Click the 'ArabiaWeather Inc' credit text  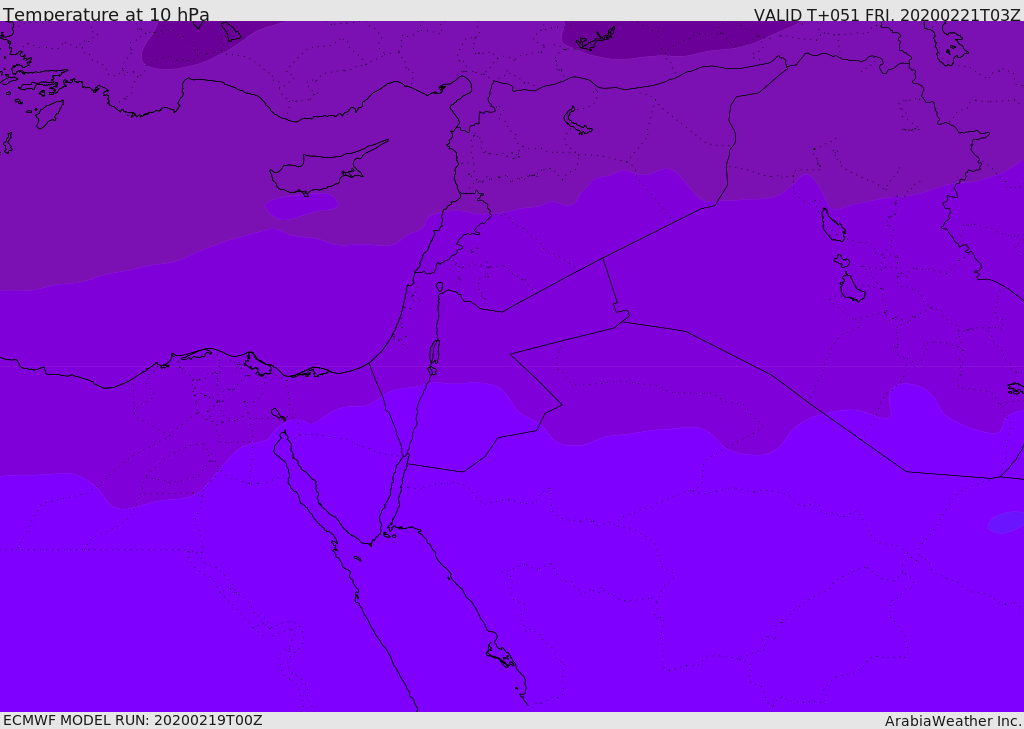pos(952,721)
